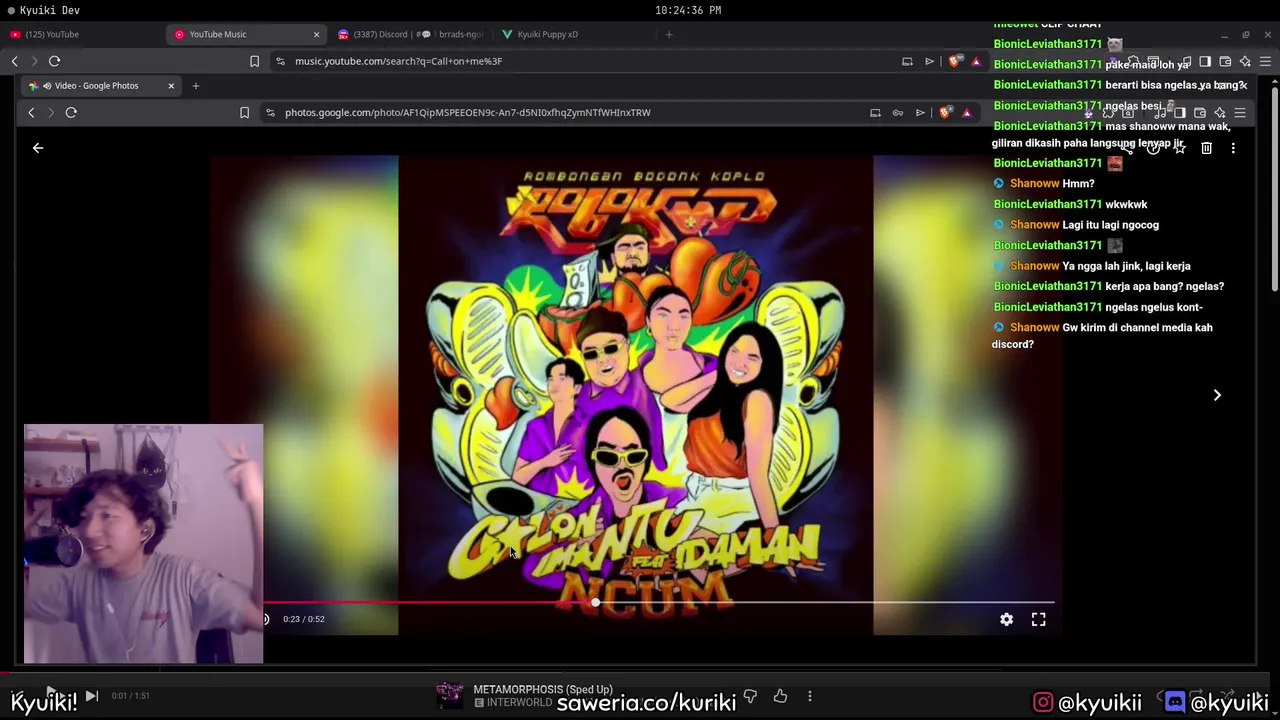Open site settings icon beside photos.google.com URL
1280x720 pixels.
click(271, 112)
